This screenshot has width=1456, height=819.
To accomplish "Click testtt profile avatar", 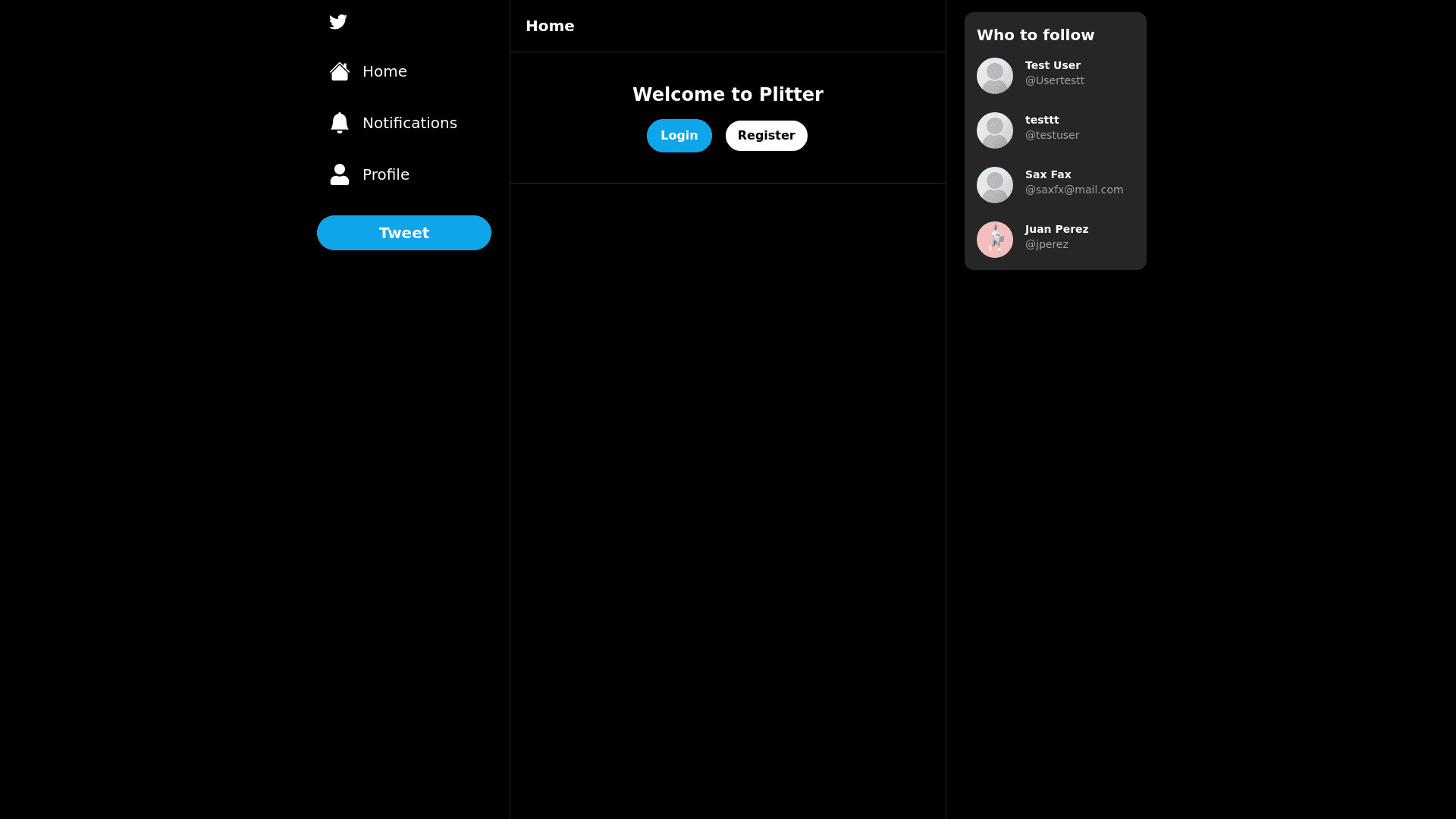I will tap(995, 130).
